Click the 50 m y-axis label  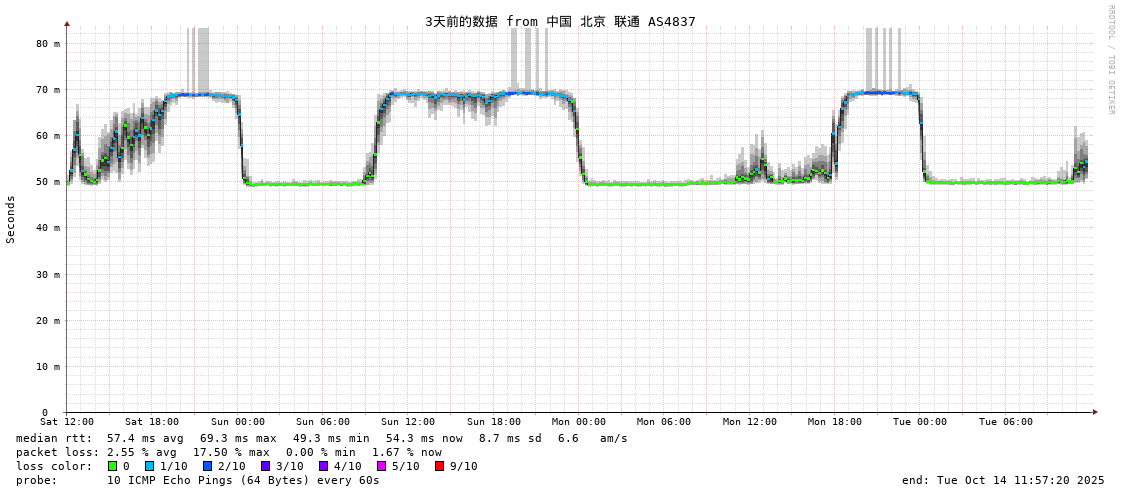pyautogui.click(x=48, y=182)
